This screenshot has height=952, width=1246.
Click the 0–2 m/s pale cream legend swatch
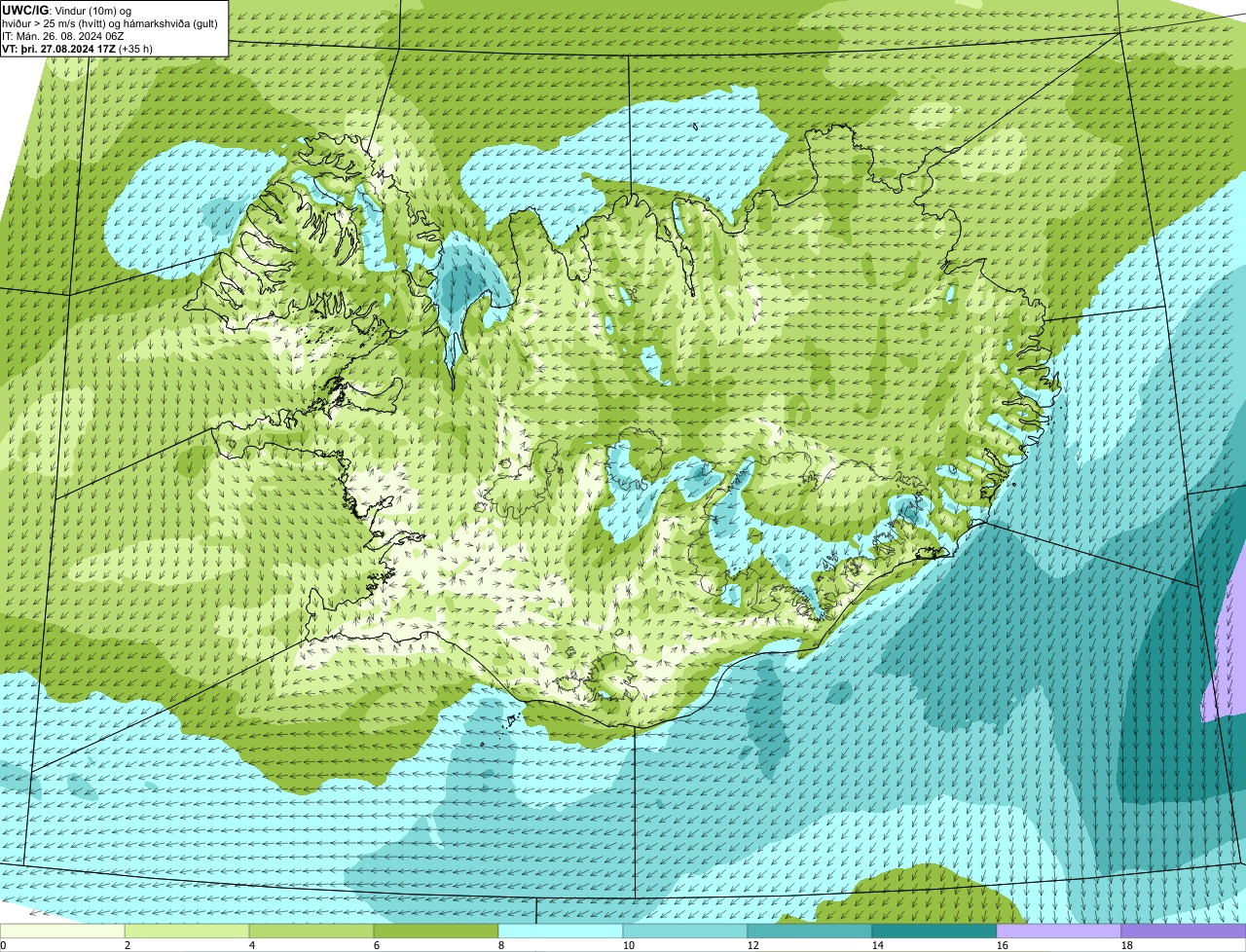pyautogui.click(x=62, y=931)
